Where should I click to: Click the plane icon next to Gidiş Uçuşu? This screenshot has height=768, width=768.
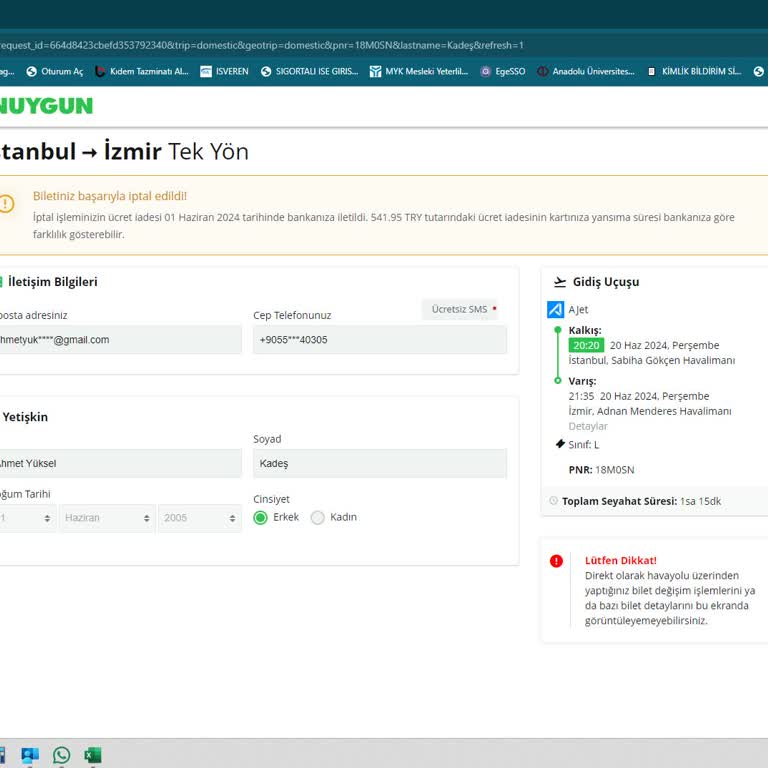click(x=560, y=282)
